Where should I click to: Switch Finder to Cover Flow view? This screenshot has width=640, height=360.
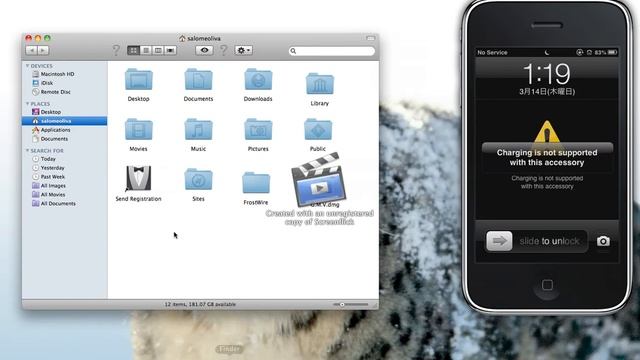(171, 50)
